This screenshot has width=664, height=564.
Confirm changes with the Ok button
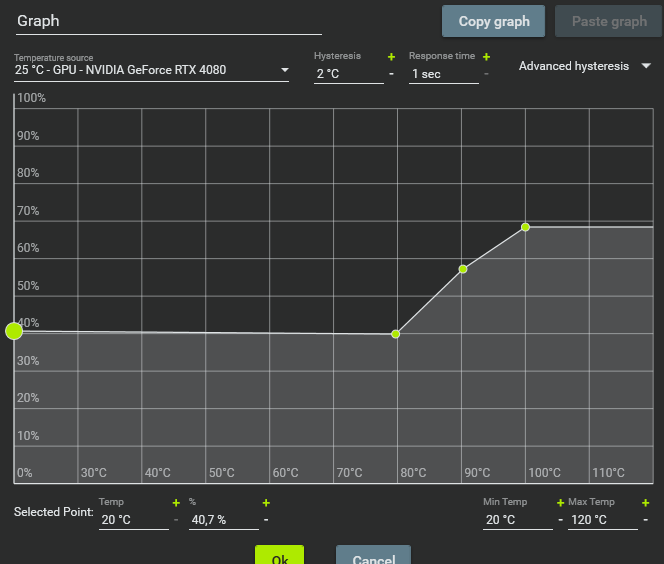point(279,554)
